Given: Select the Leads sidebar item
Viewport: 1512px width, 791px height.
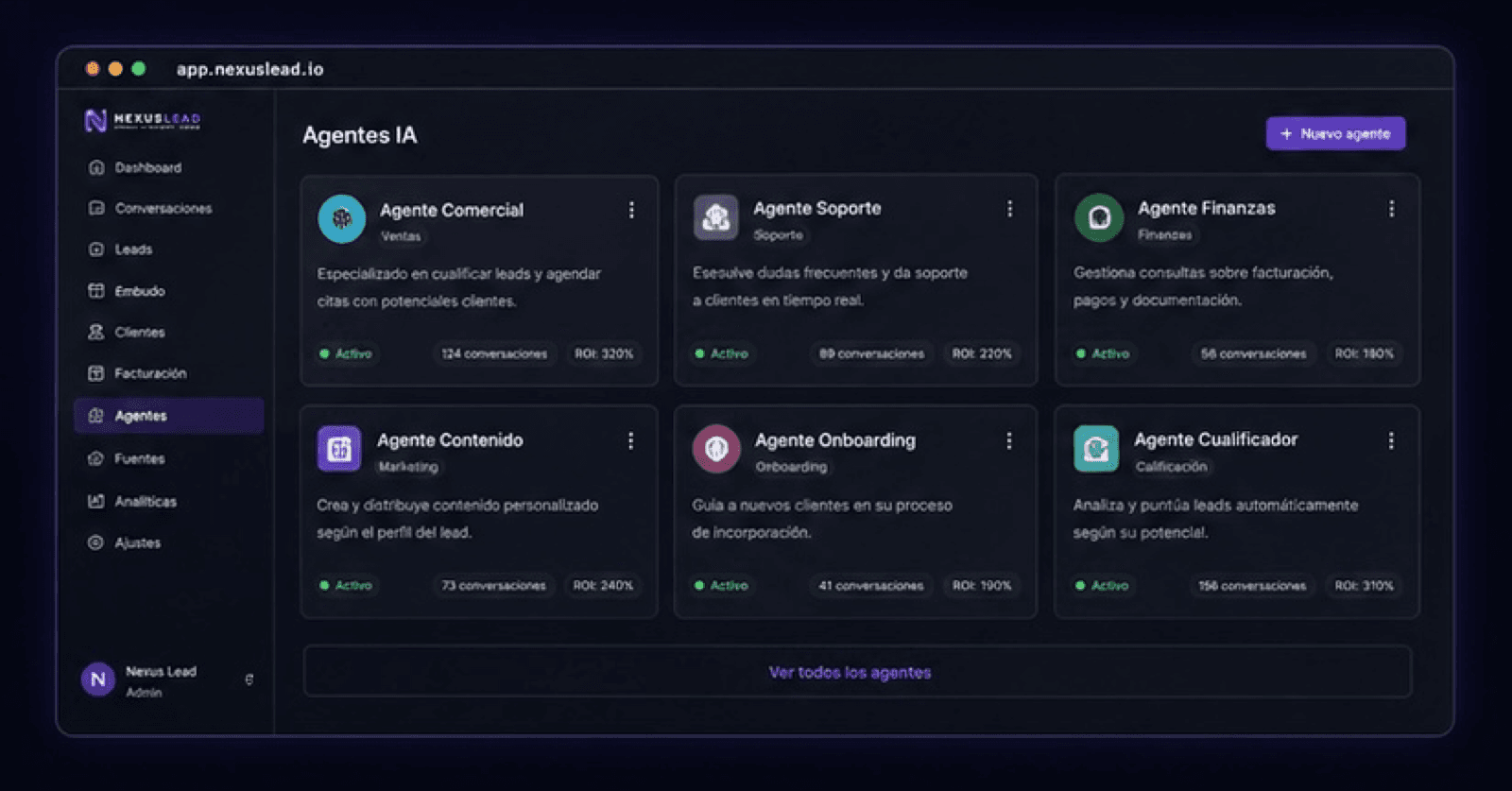Looking at the screenshot, I should pos(168,249).
